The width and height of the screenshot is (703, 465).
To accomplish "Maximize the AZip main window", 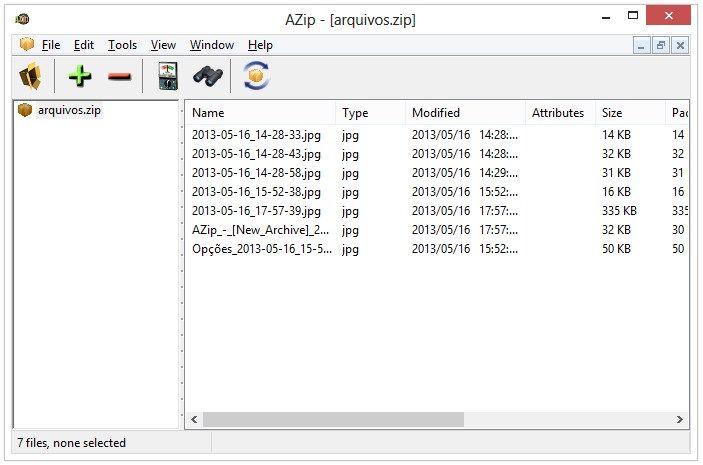I will pyautogui.click(x=633, y=16).
